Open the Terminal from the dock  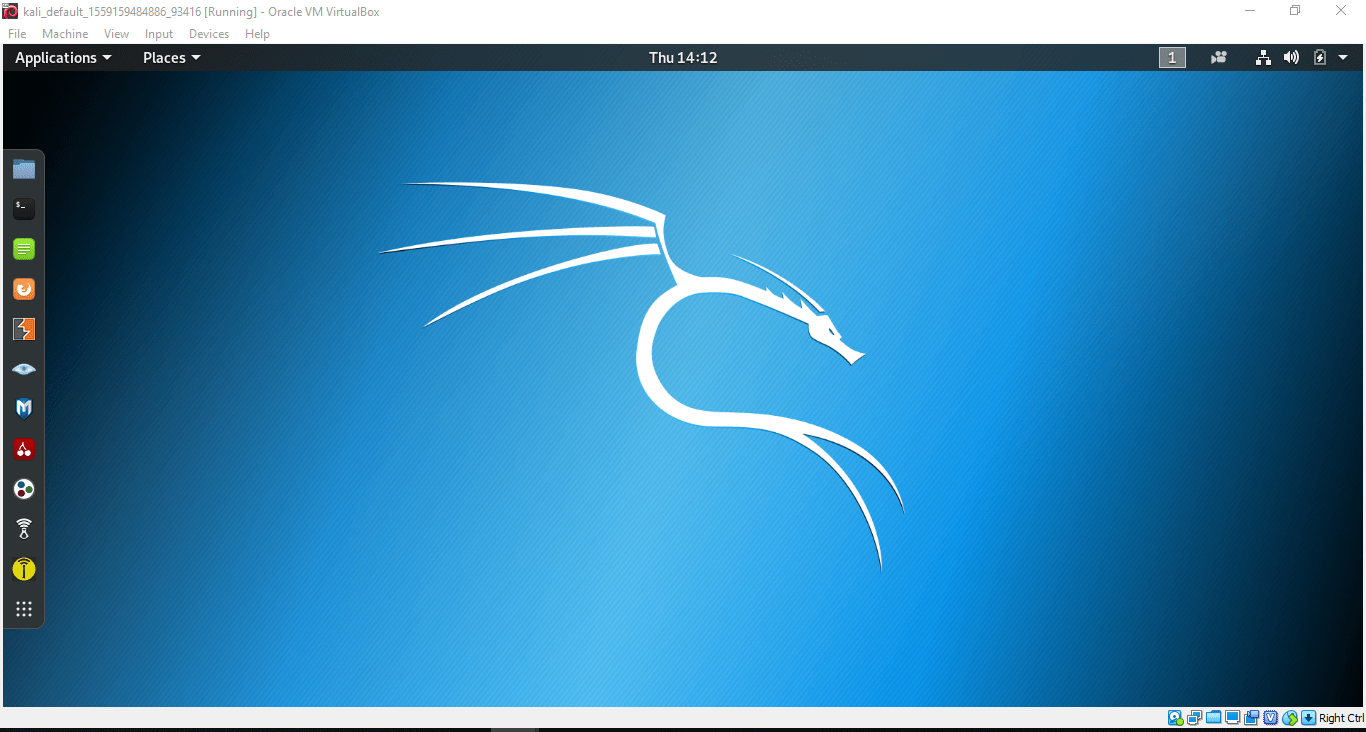tap(24, 209)
